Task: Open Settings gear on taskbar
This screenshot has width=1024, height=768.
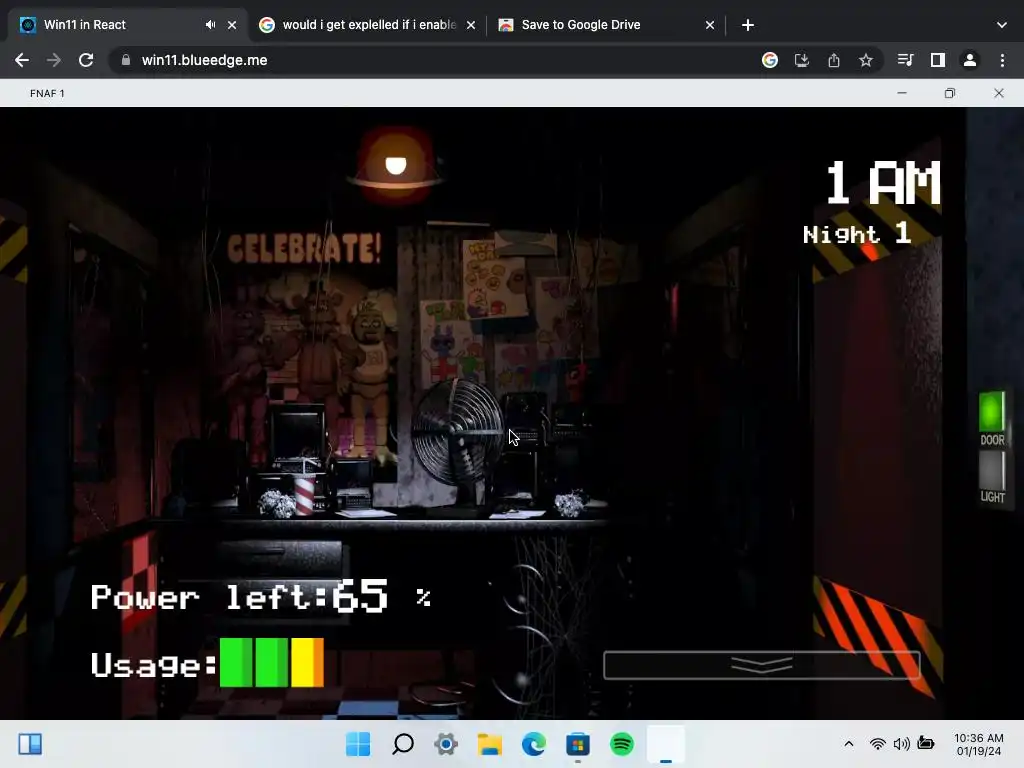Action: coord(446,744)
